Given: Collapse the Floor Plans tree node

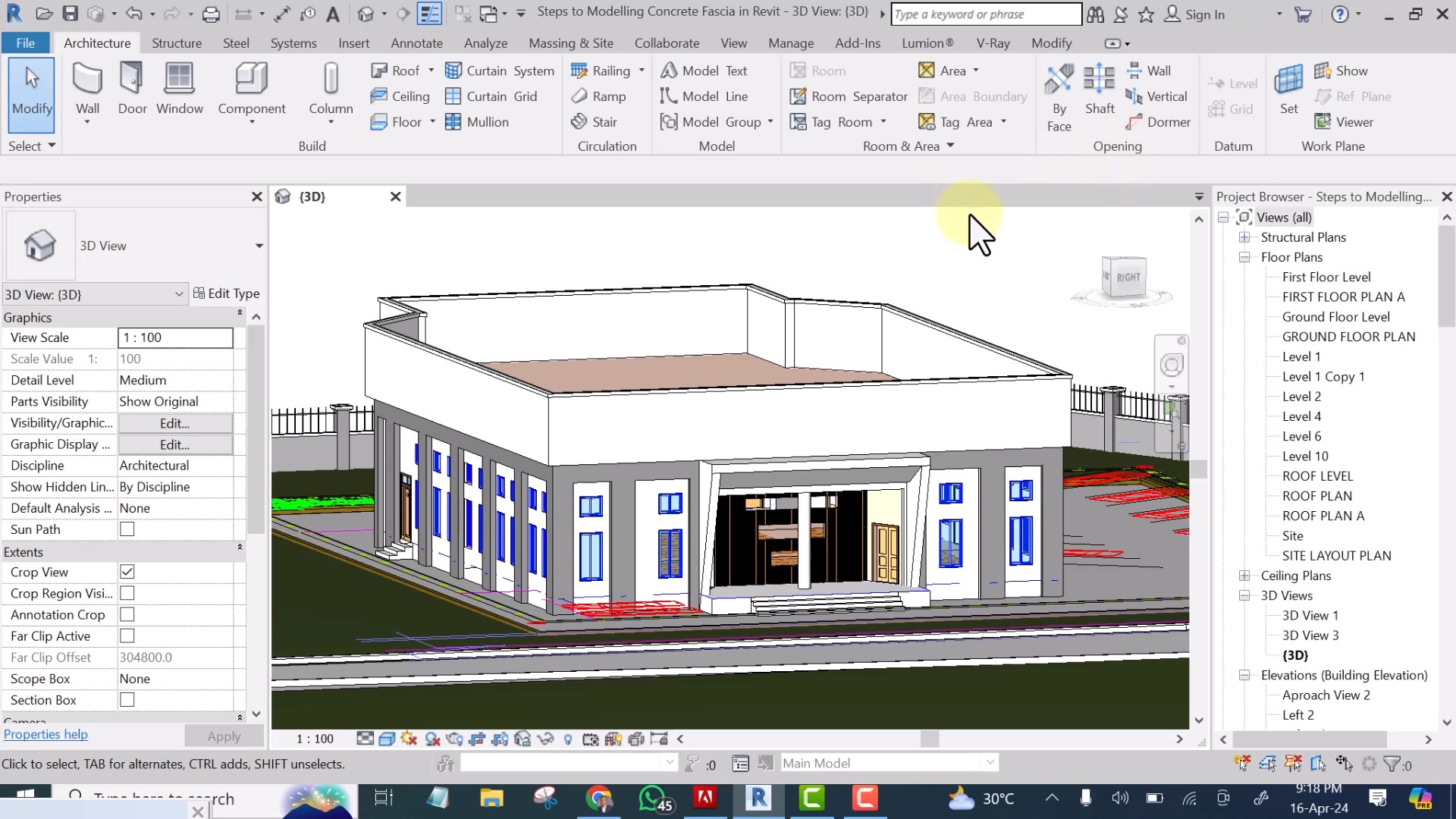Looking at the screenshot, I should [1244, 257].
